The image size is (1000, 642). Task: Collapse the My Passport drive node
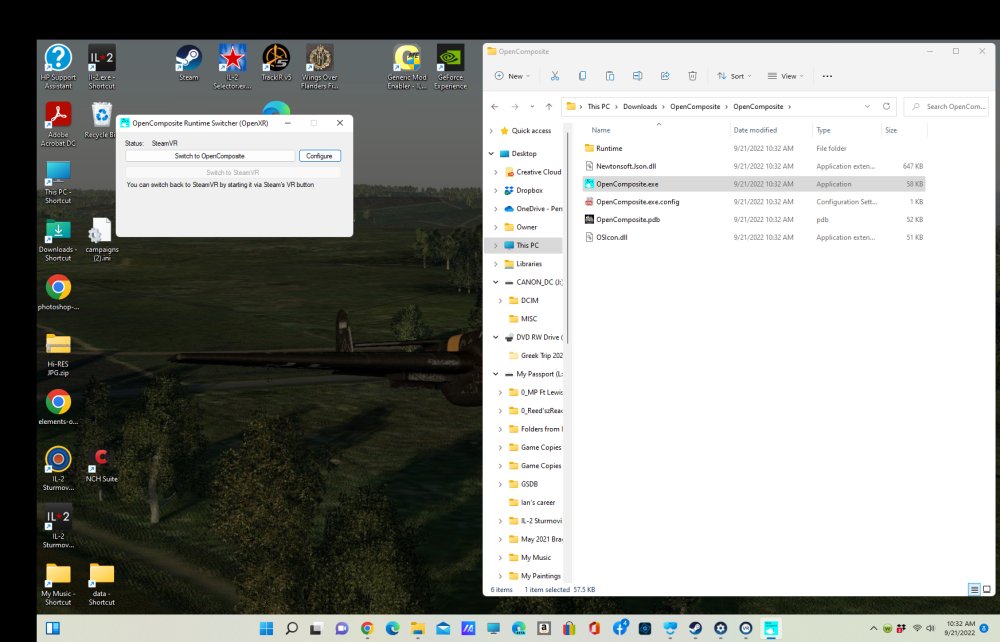496,374
